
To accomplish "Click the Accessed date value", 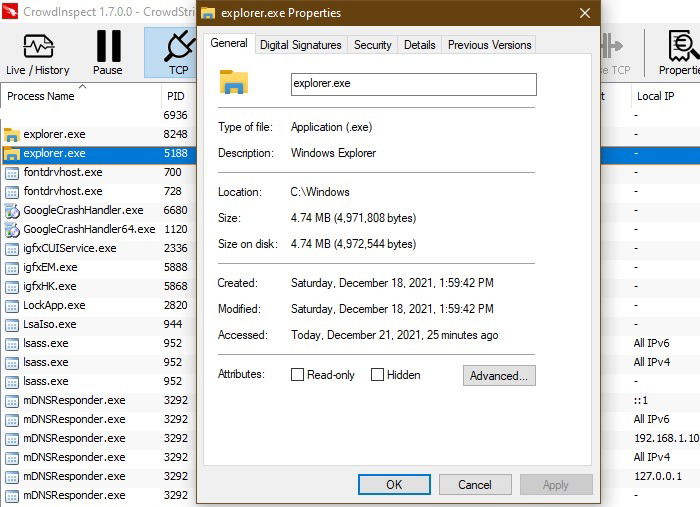I will tap(395, 335).
